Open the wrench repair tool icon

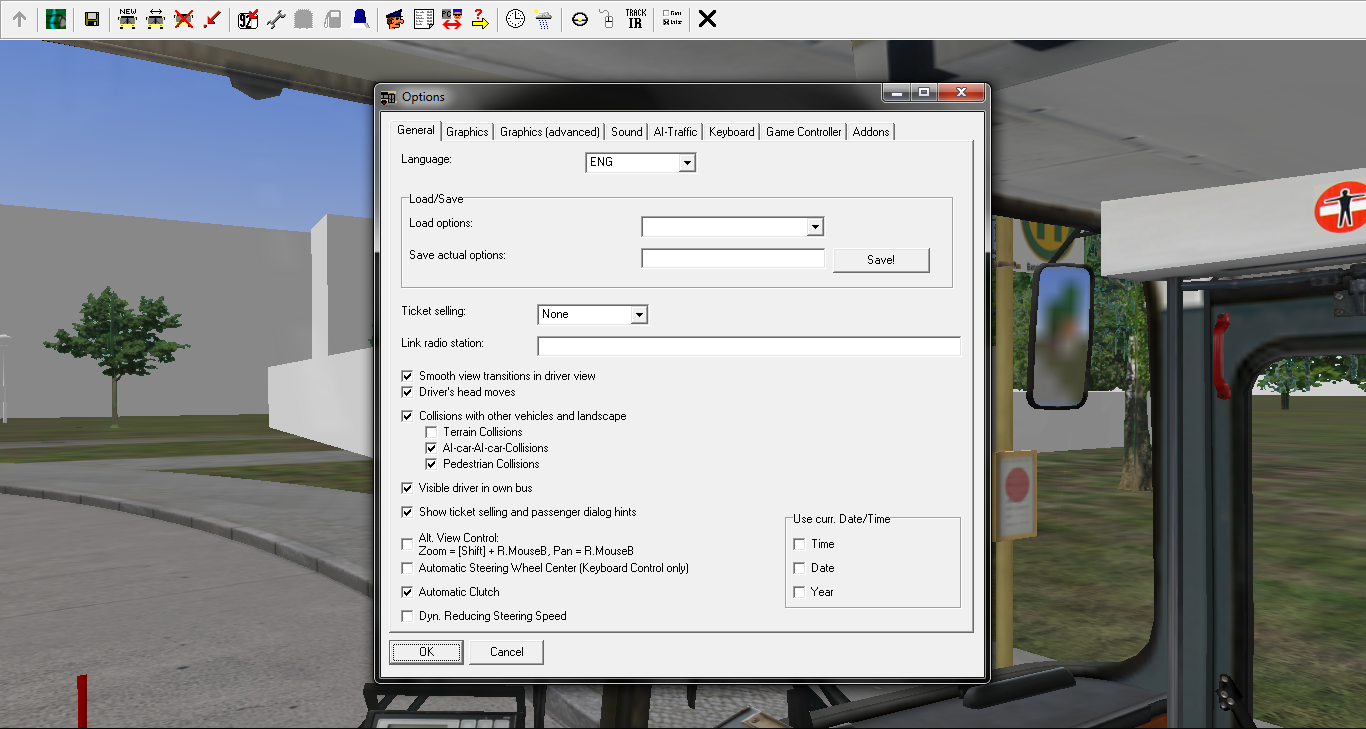pos(276,19)
